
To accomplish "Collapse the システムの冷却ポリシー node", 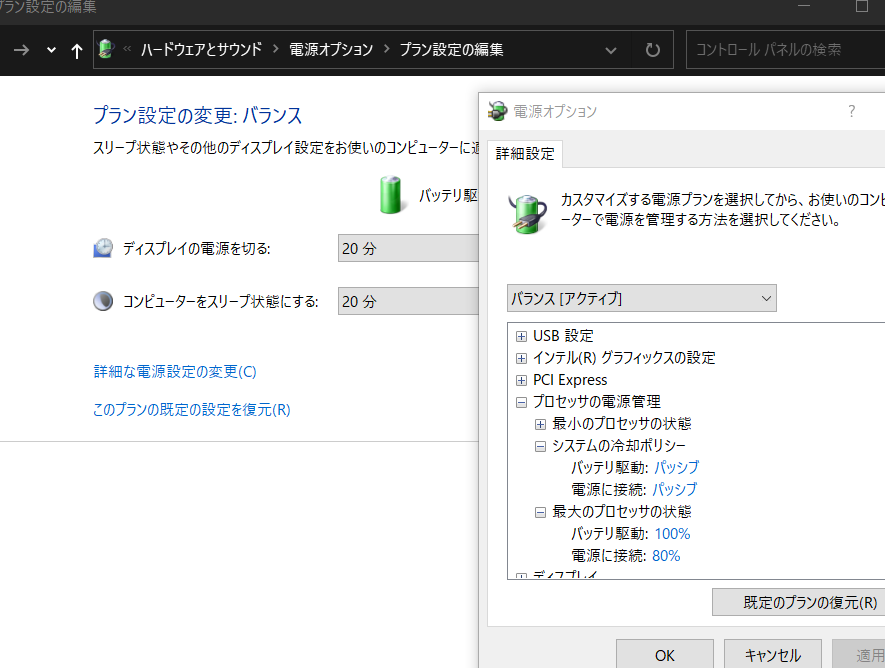I will pos(541,447).
